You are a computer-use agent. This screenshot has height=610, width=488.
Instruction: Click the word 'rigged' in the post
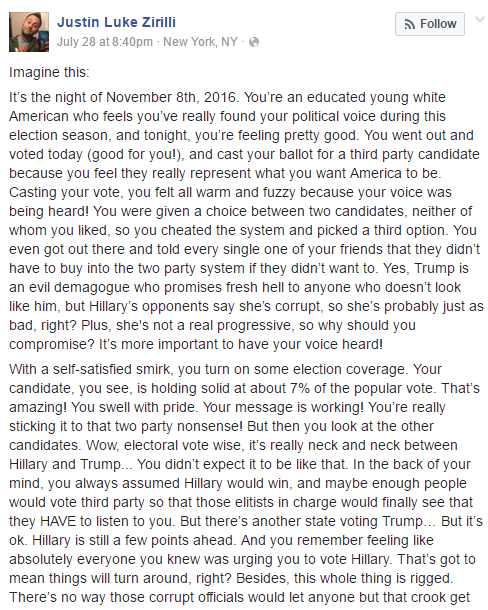point(429,578)
